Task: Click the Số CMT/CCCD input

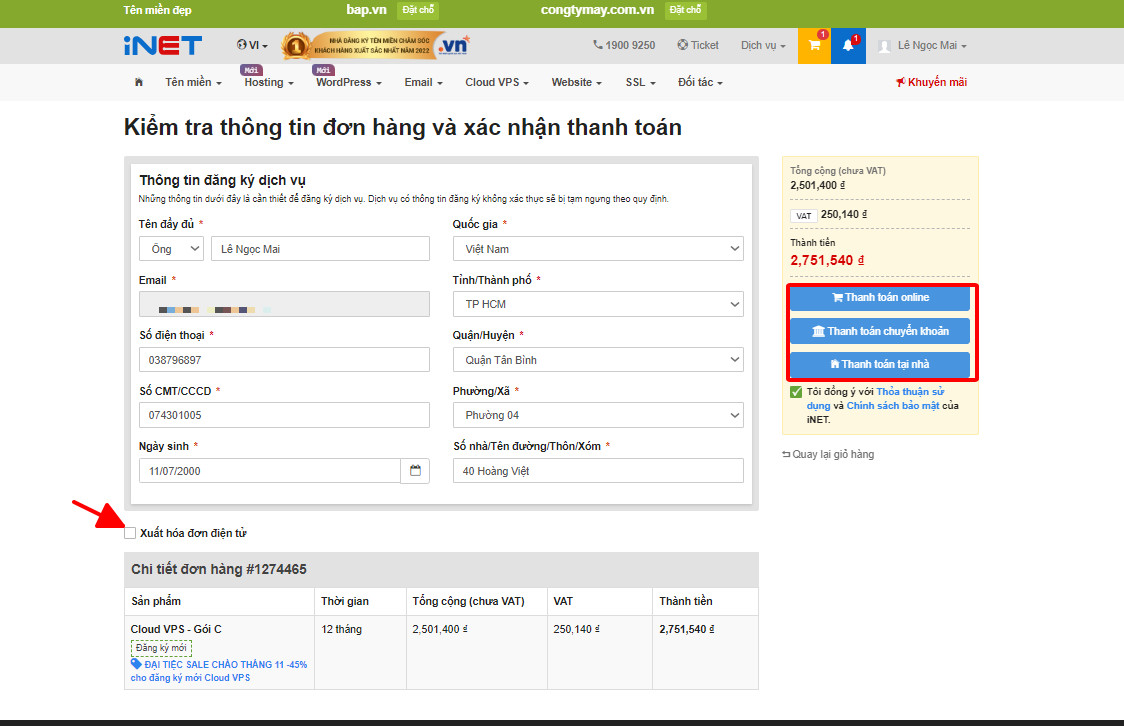Action: (x=284, y=415)
